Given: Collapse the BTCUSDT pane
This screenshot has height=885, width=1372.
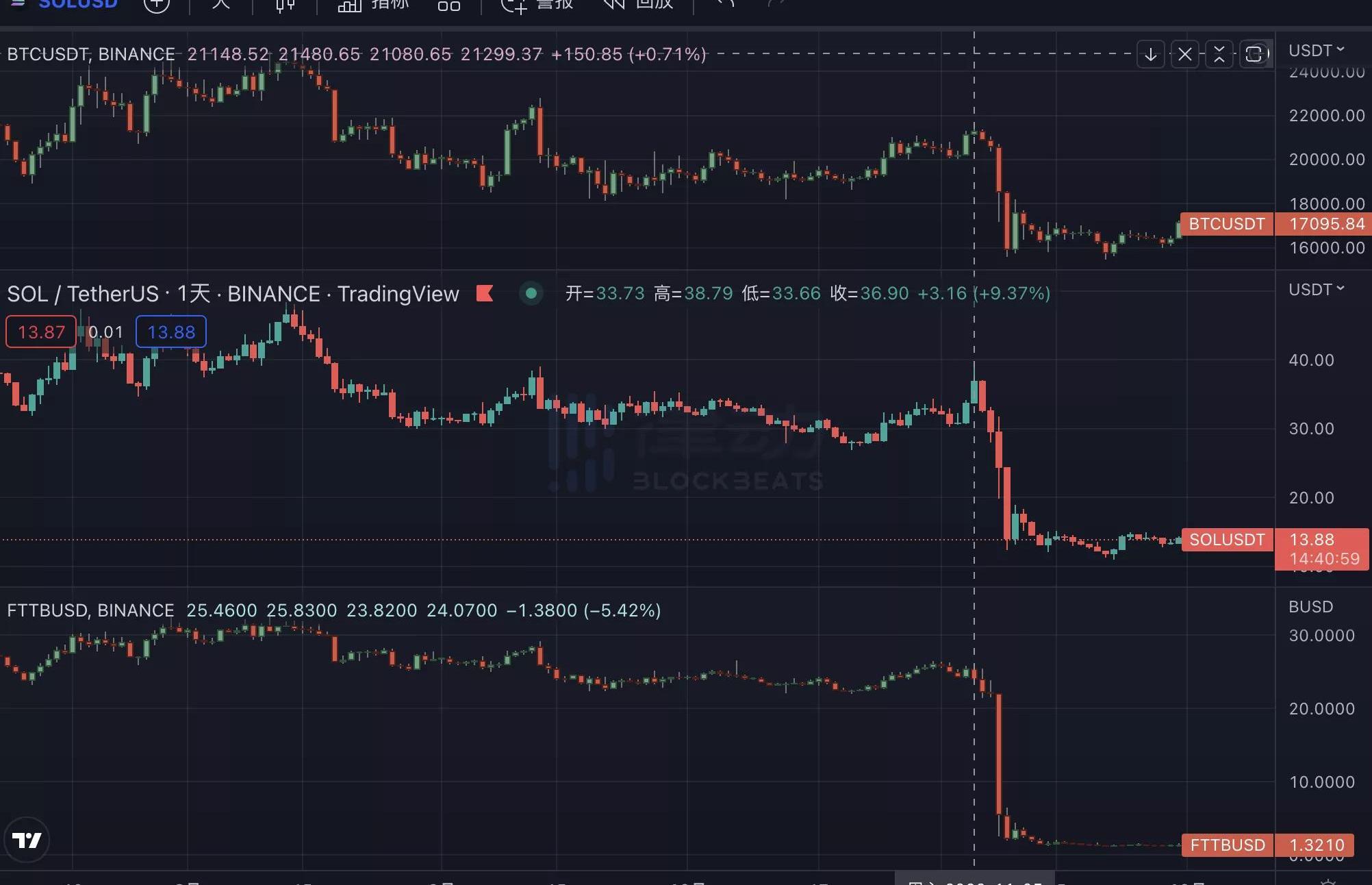Looking at the screenshot, I should [1219, 54].
